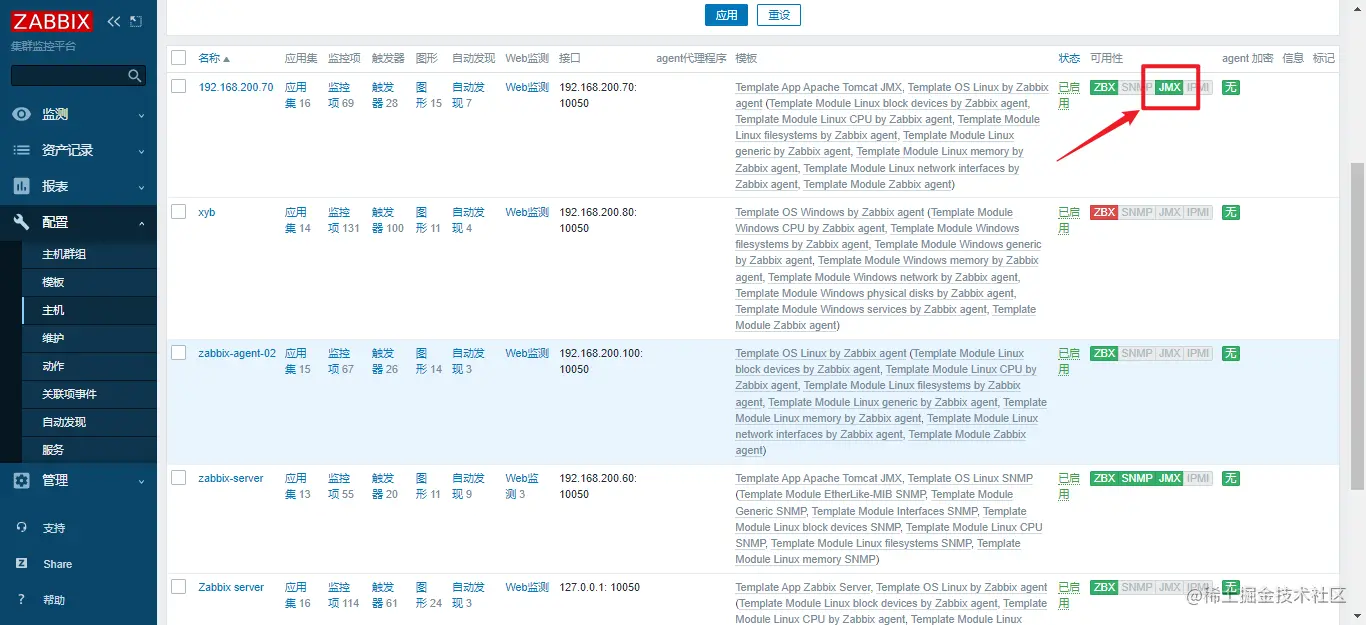
Task: Click ZBX badge for 192.168.200.70
Action: pyautogui.click(x=1104, y=88)
